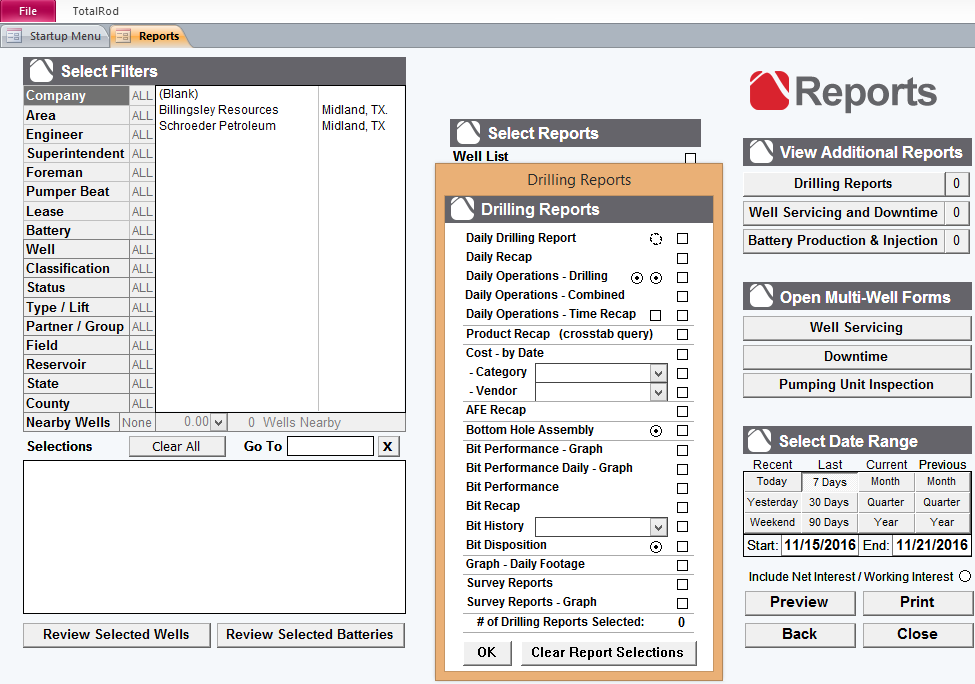Click the Select Reports header icon
Screen dimensions: 975x684
(x=467, y=133)
